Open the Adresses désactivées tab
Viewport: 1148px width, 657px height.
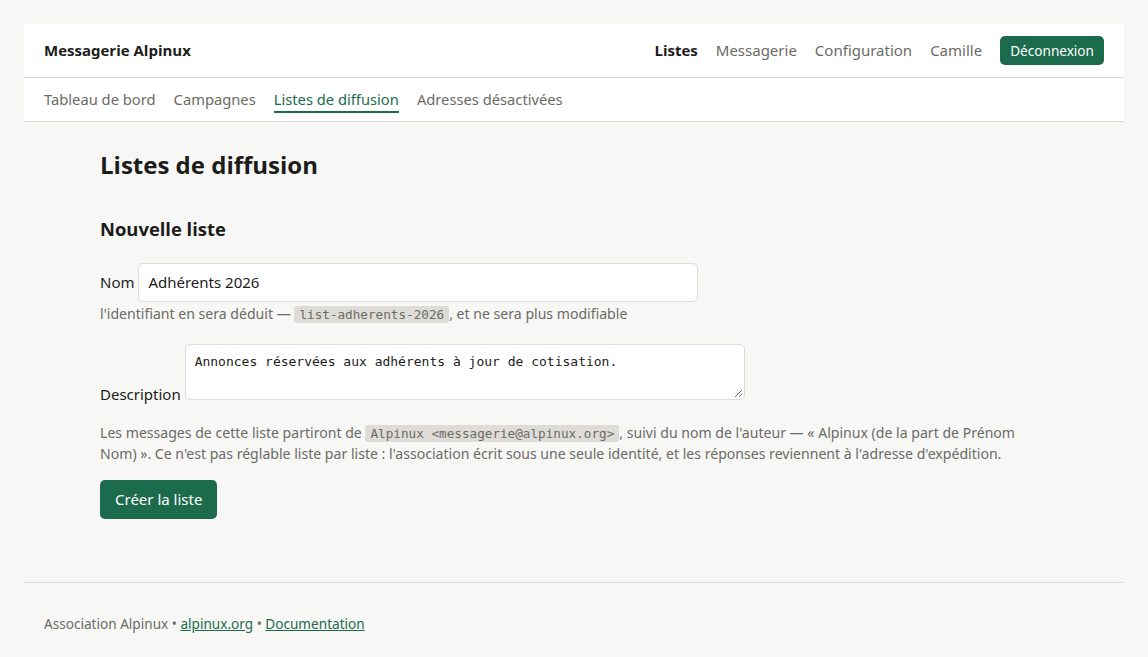tap(490, 100)
